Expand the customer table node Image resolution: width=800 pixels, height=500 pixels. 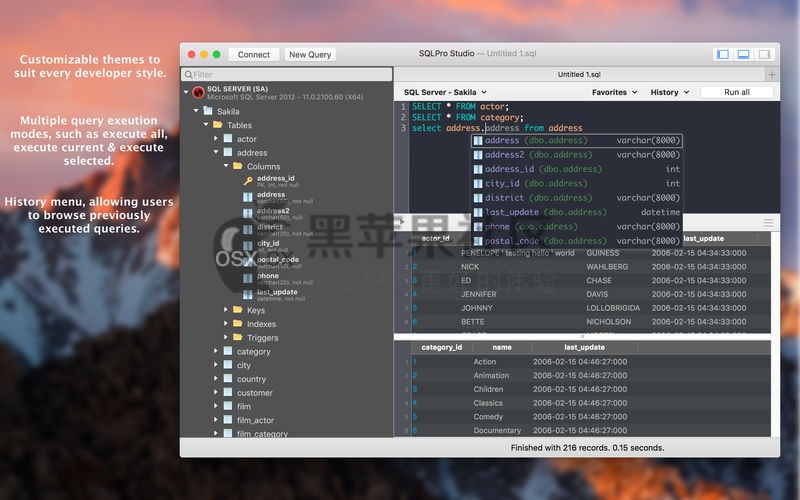216,392
